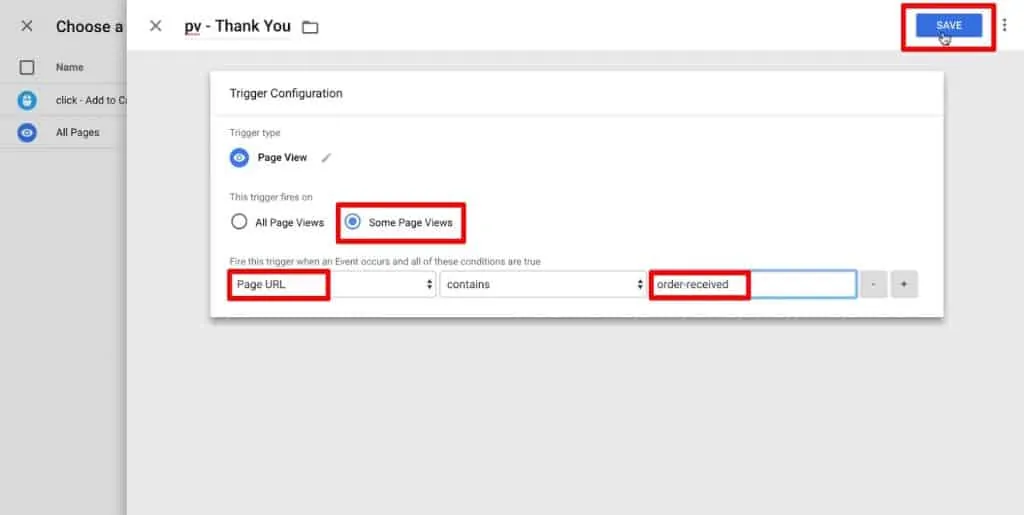Click the Trigger Configuration heading
The height and width of the screenshot is (515, 1024).
pyautogui.click(x=286, y=93)
